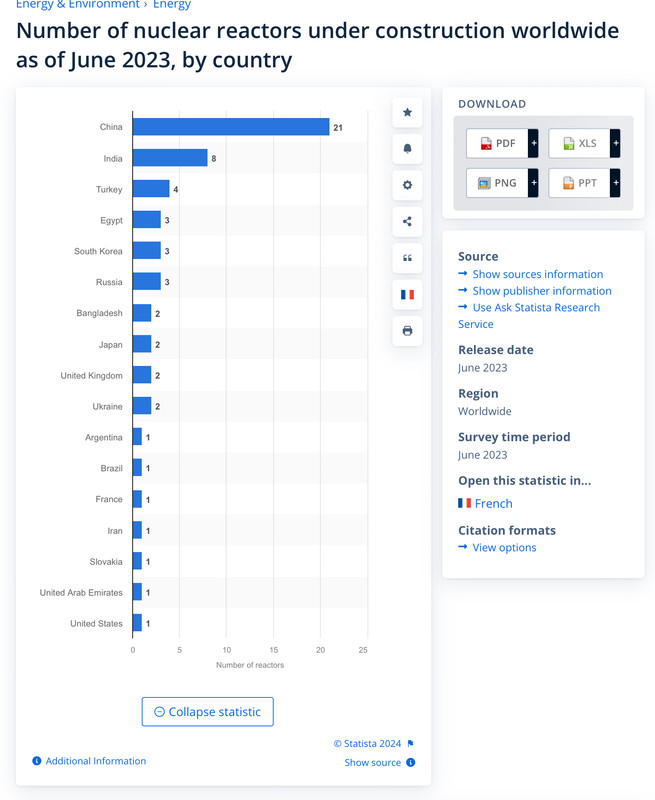Click the PNG file icon
Viewport: 655px width, 800px height.
point(484,183)
